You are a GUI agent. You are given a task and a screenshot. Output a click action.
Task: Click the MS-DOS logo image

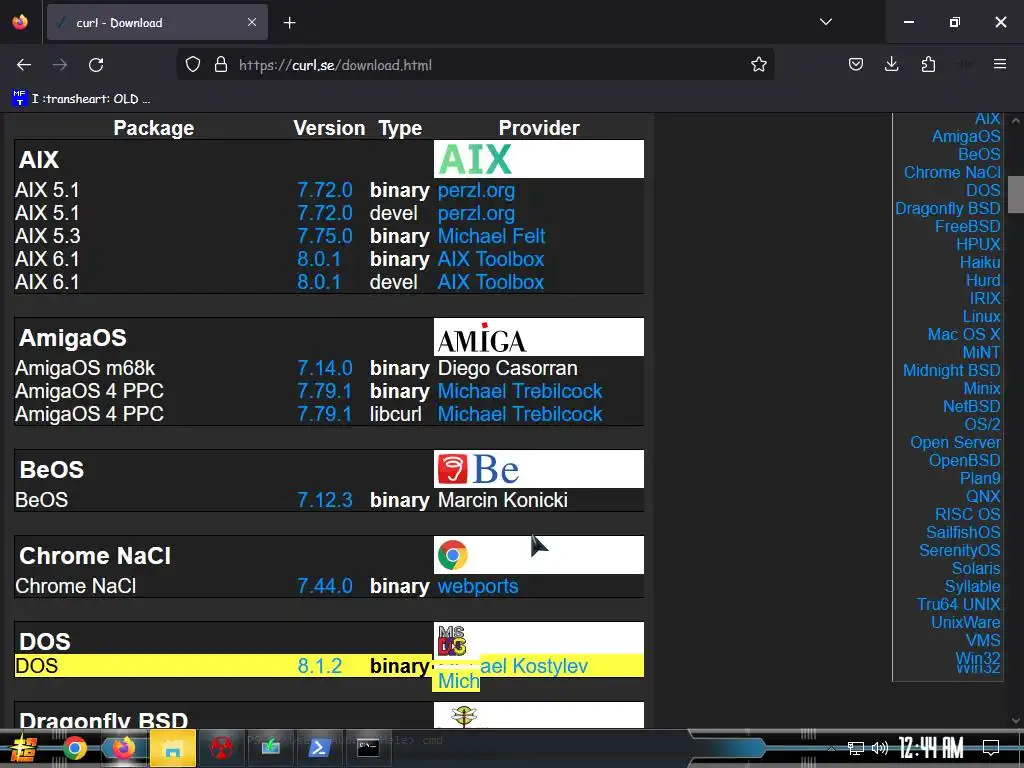tap(451, 640)
